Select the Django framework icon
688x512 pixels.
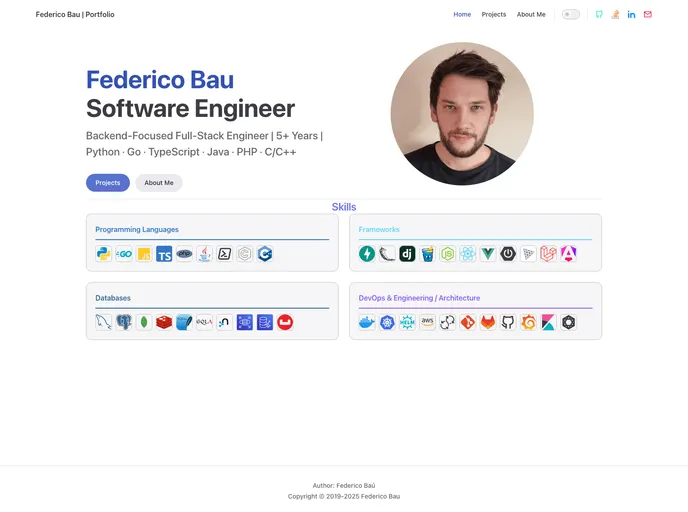407,254
